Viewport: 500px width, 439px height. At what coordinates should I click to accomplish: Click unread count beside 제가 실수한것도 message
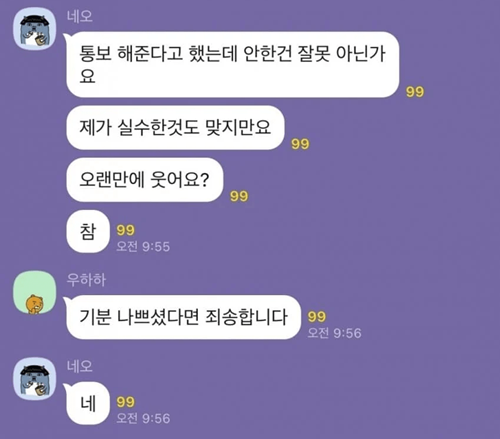[x=300, y=144]
